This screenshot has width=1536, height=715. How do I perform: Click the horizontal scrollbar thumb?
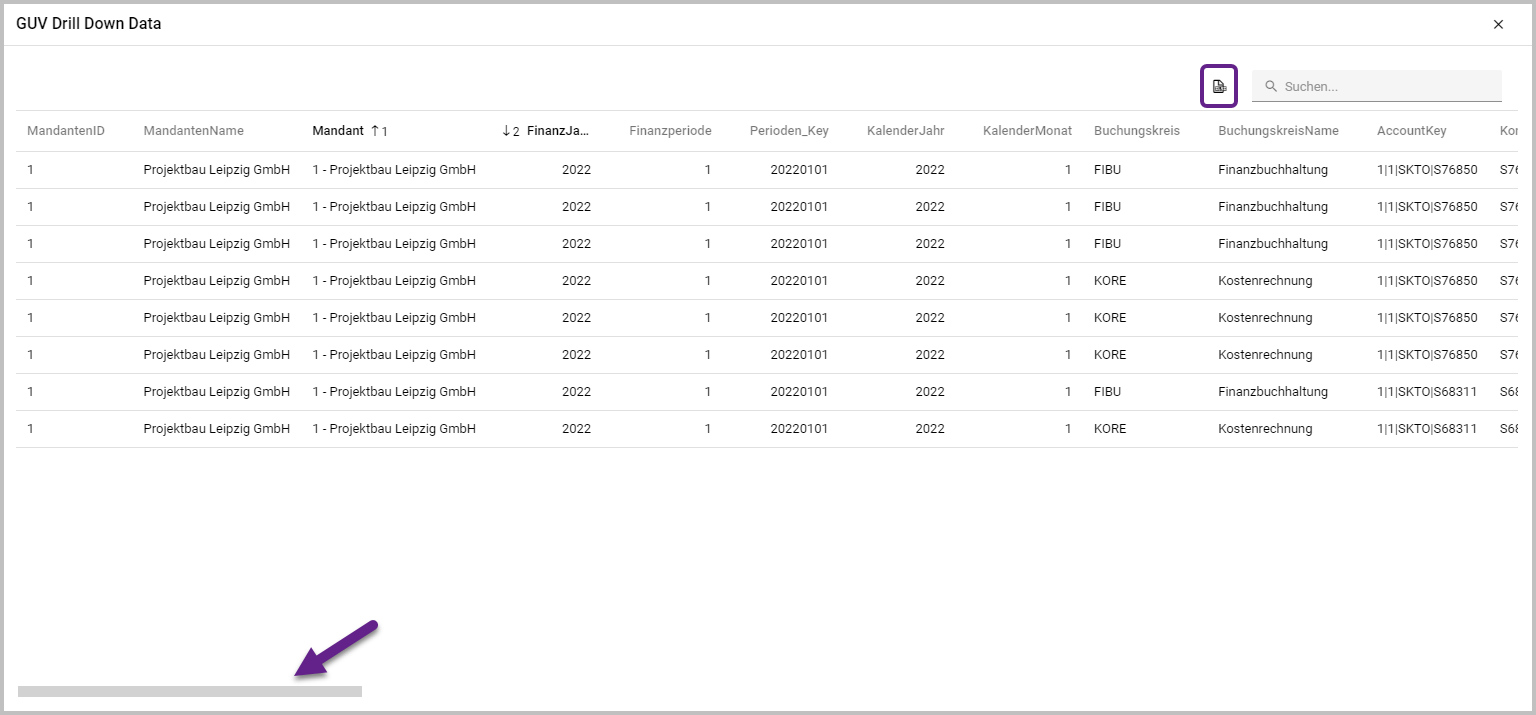pyautogui.click(x=190, y=691)
